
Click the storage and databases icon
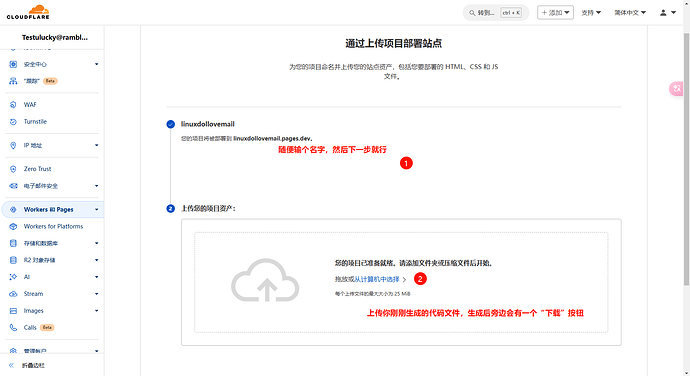(x=13, y=243)
